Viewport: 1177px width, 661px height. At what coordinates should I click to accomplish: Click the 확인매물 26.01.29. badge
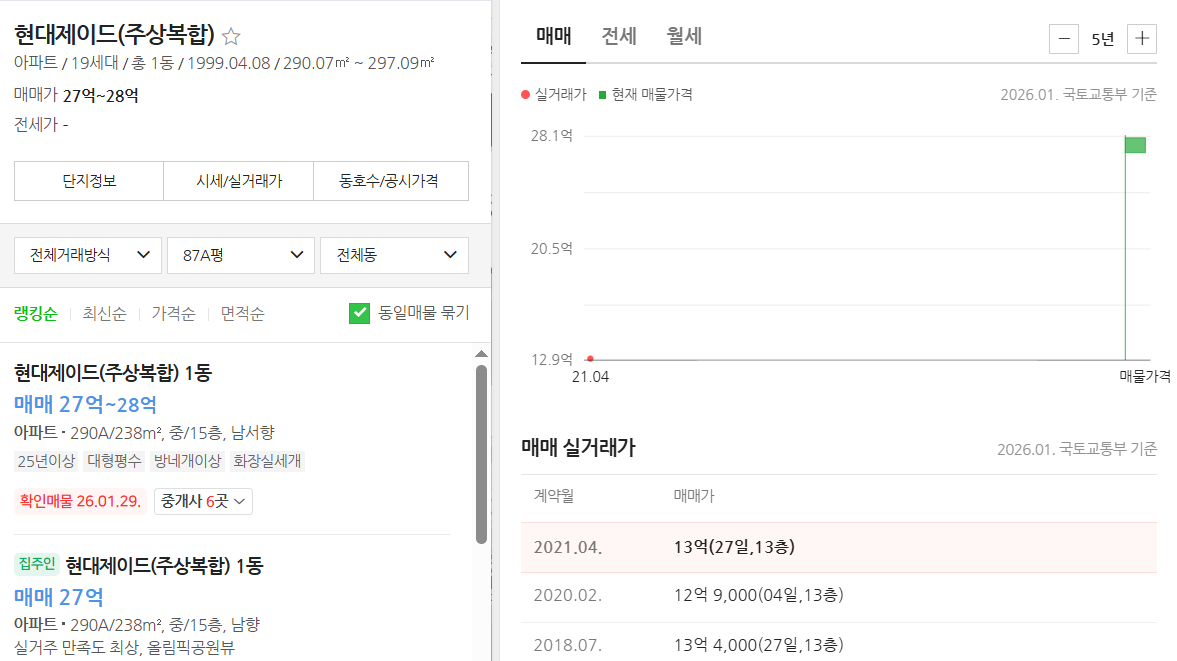[x=80, y=501]
